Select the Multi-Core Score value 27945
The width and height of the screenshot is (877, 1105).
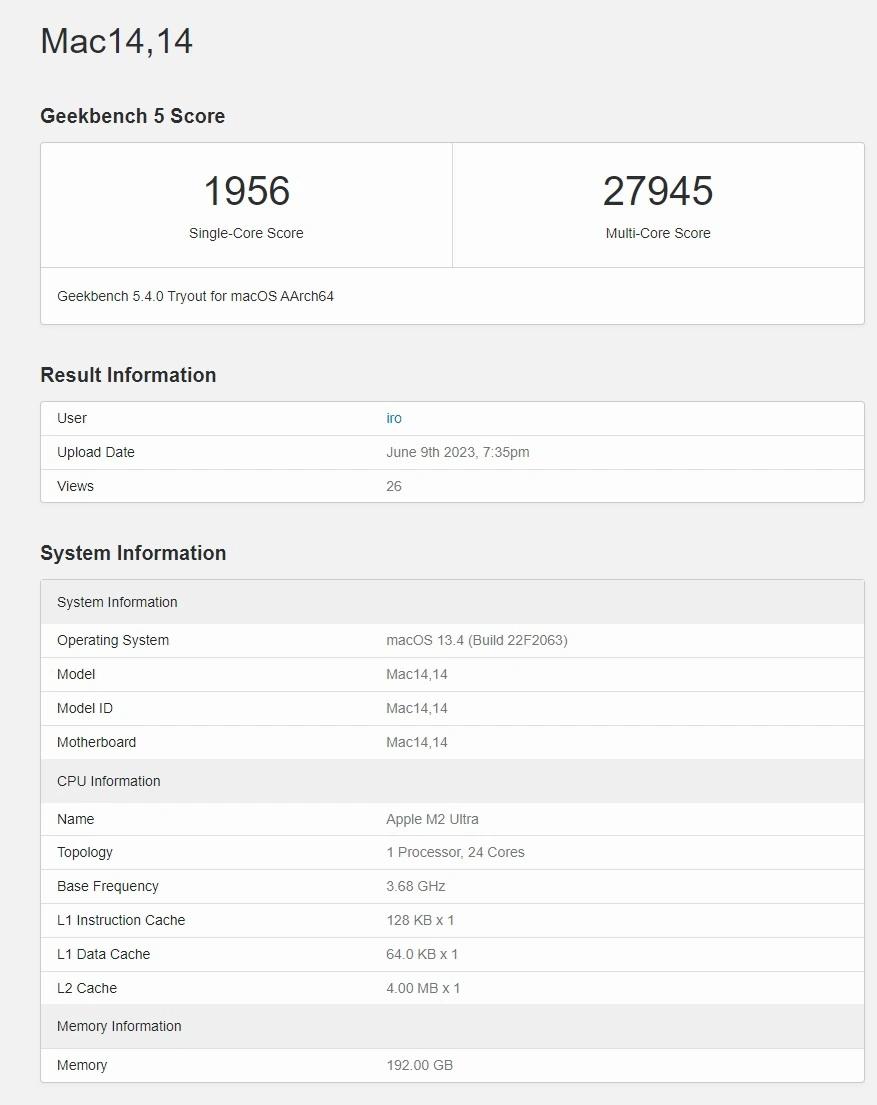tap(659, 191)
